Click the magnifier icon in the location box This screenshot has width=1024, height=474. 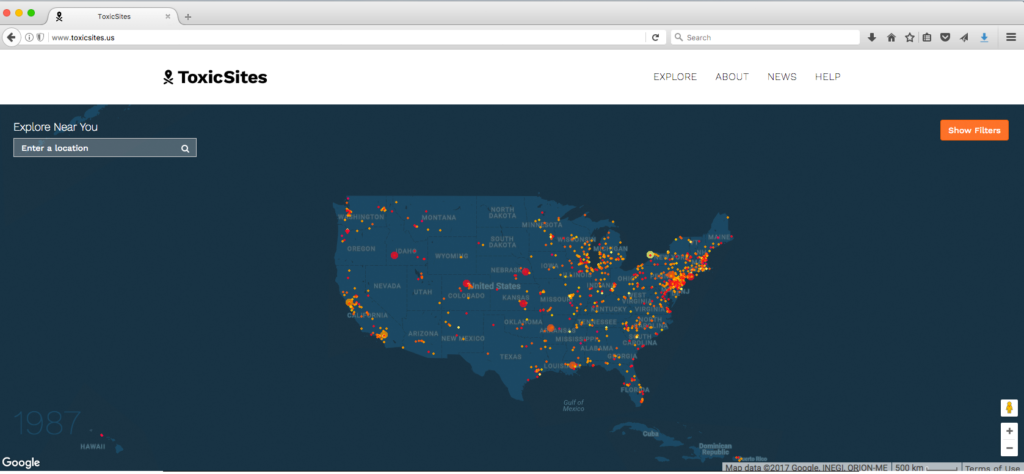coord(185,148)
